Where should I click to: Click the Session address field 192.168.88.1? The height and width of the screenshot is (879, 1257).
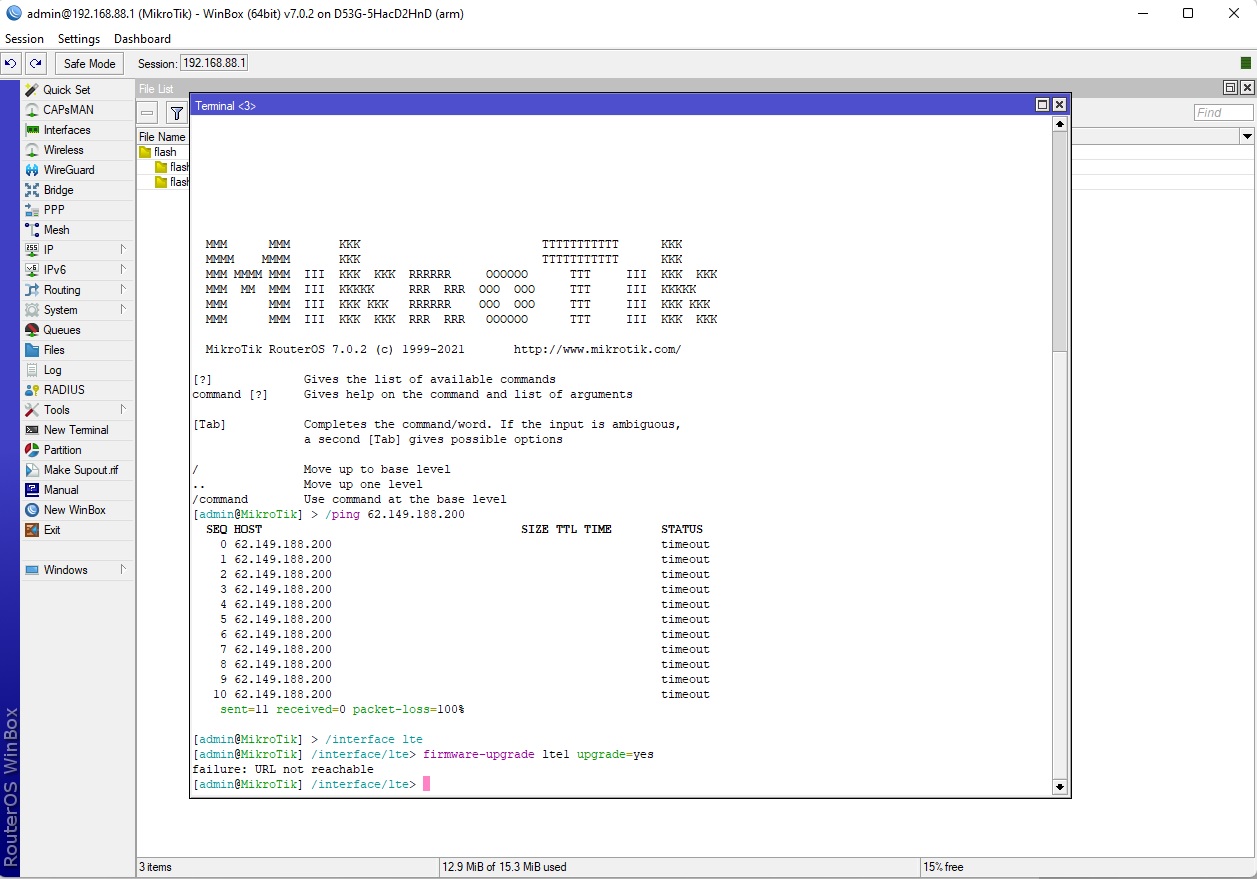pos(214,63)
